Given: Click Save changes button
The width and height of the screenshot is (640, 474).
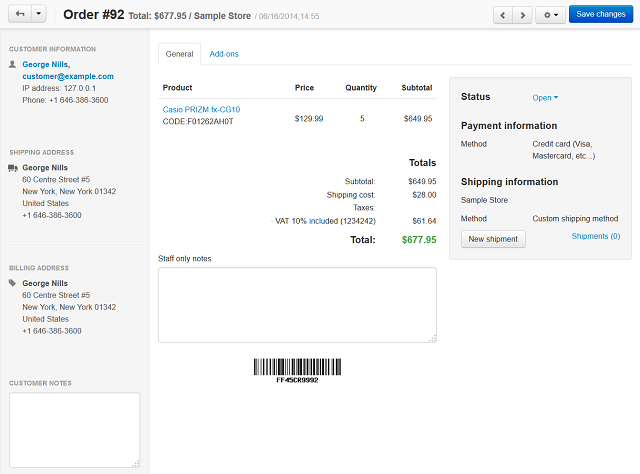Looking at the screenshot, I should [x=601, y=14].
